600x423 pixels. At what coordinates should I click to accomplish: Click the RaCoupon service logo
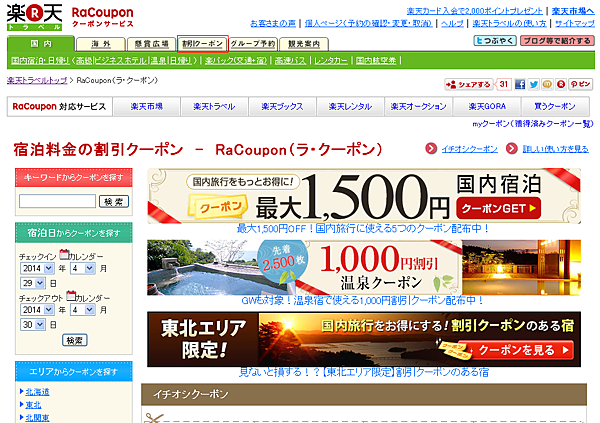tap(103, 17)
